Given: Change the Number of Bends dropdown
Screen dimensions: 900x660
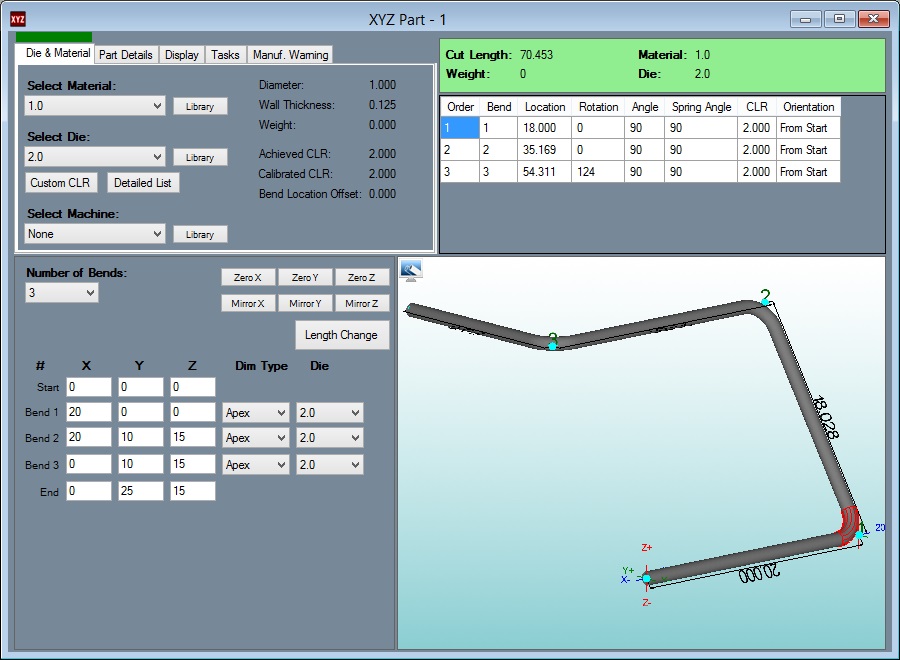Looking at the screenshot, I should click(62, 293).
